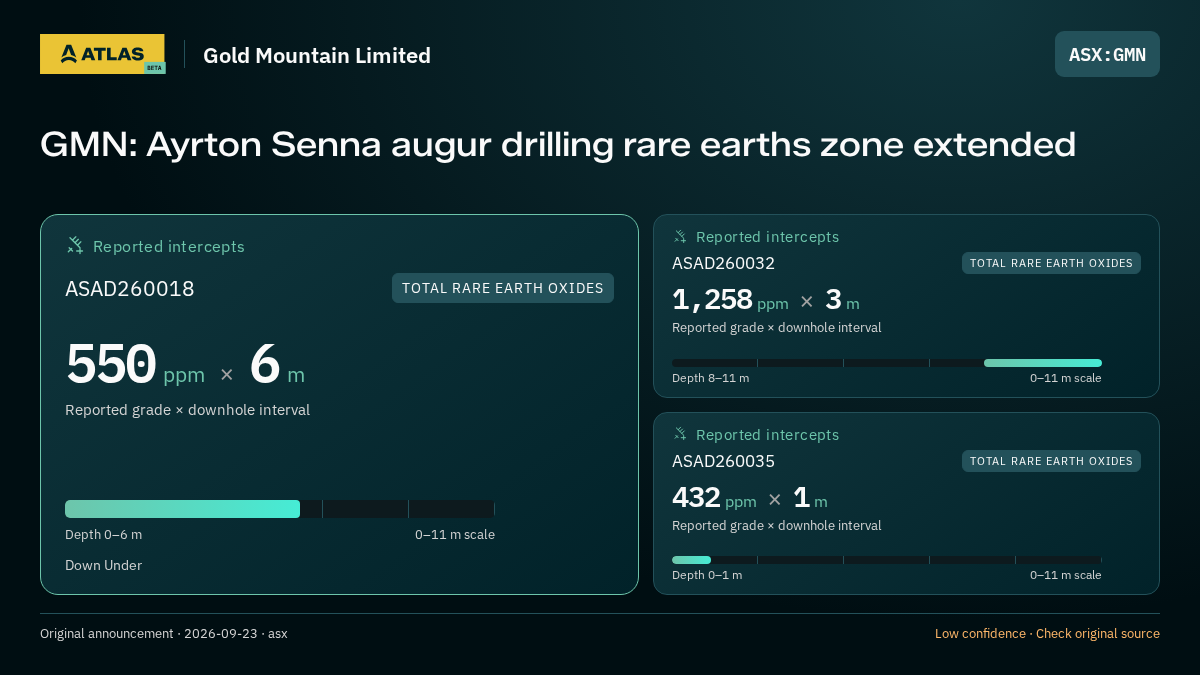This screenshot has height=675, width=1200.
Task: Click the 6 m interval value
Action: tap(277, 365)
